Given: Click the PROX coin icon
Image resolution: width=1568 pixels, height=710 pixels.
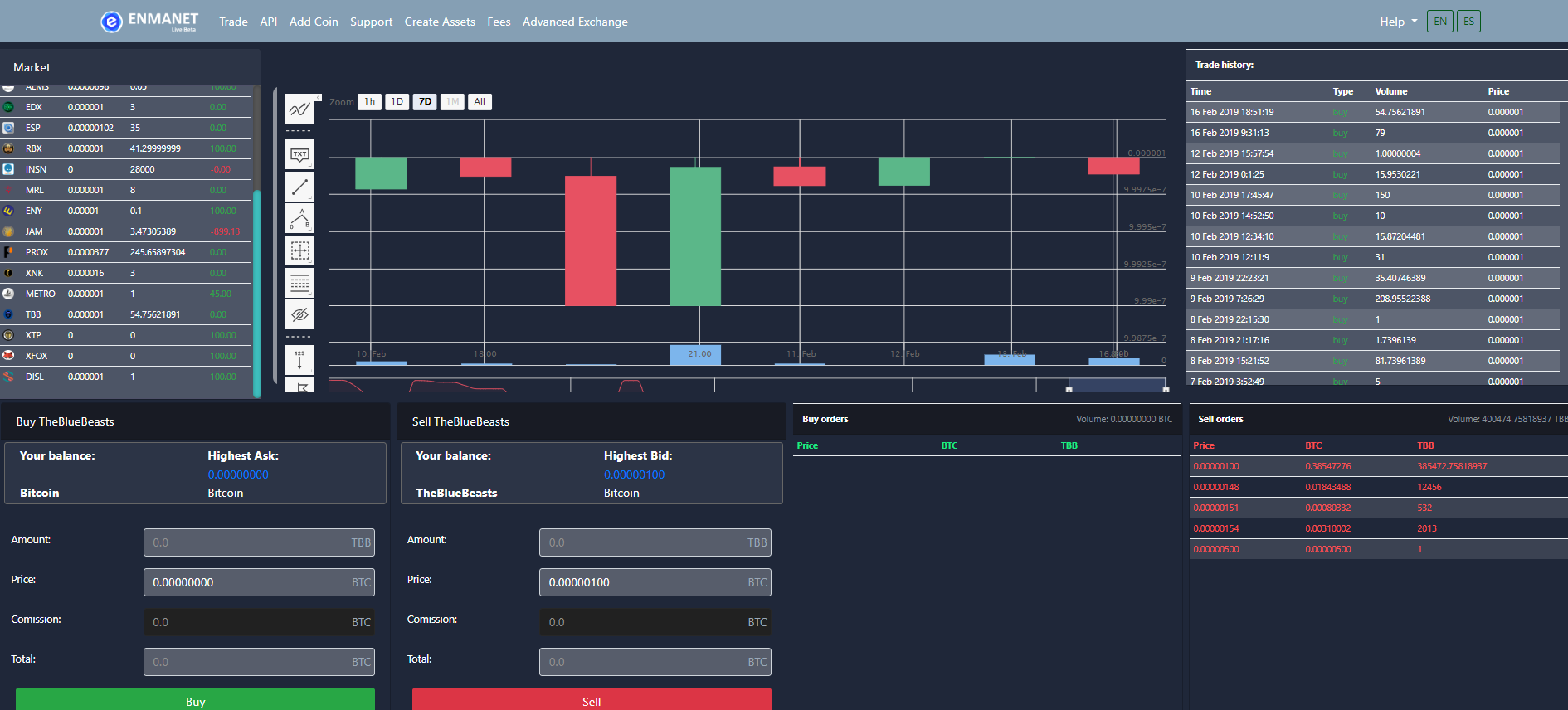Looking at the screenshot, I should (8, 252).
